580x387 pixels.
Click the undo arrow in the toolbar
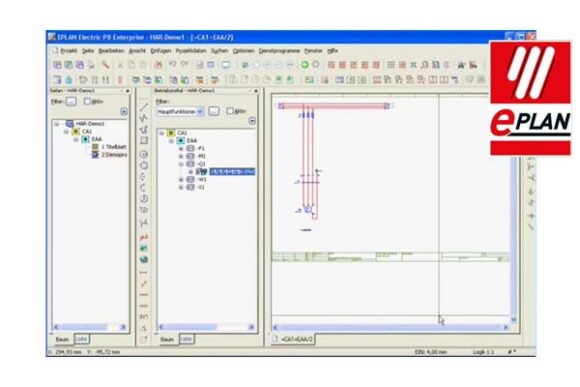pyautogui.click(x=172, y=64)
